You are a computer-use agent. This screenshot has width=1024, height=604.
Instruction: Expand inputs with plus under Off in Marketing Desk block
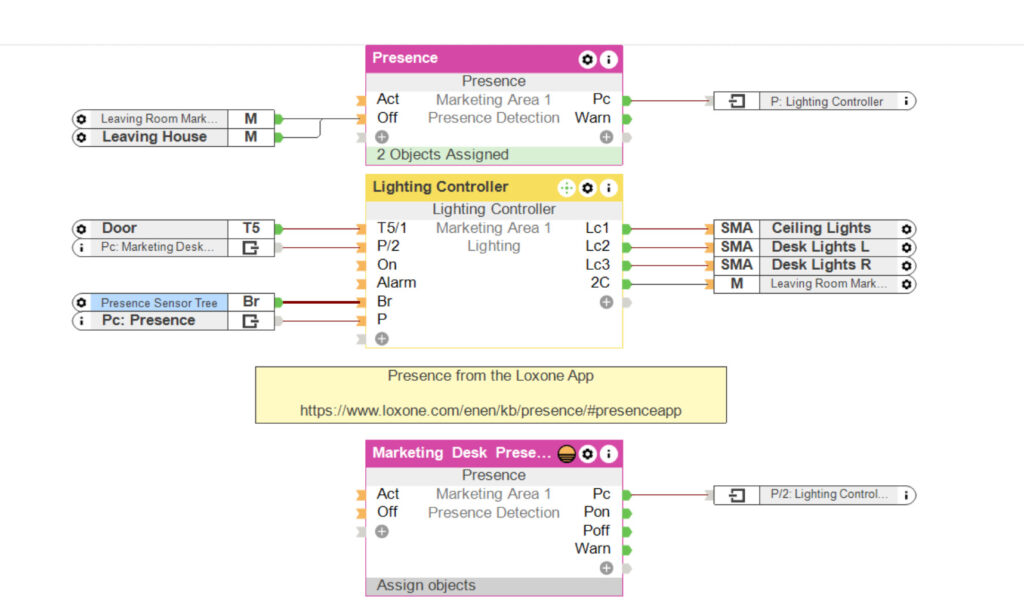tap(381, 531)
